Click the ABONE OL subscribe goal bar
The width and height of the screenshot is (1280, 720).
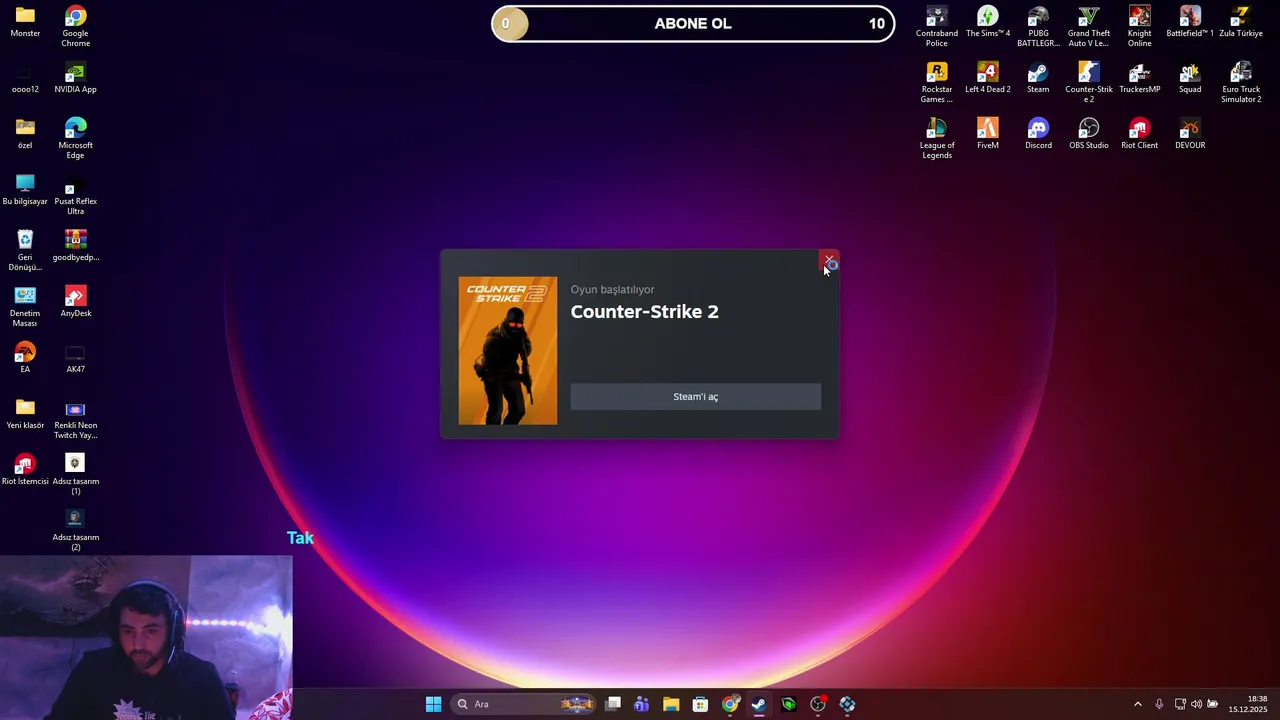click(x=693, y=24)
